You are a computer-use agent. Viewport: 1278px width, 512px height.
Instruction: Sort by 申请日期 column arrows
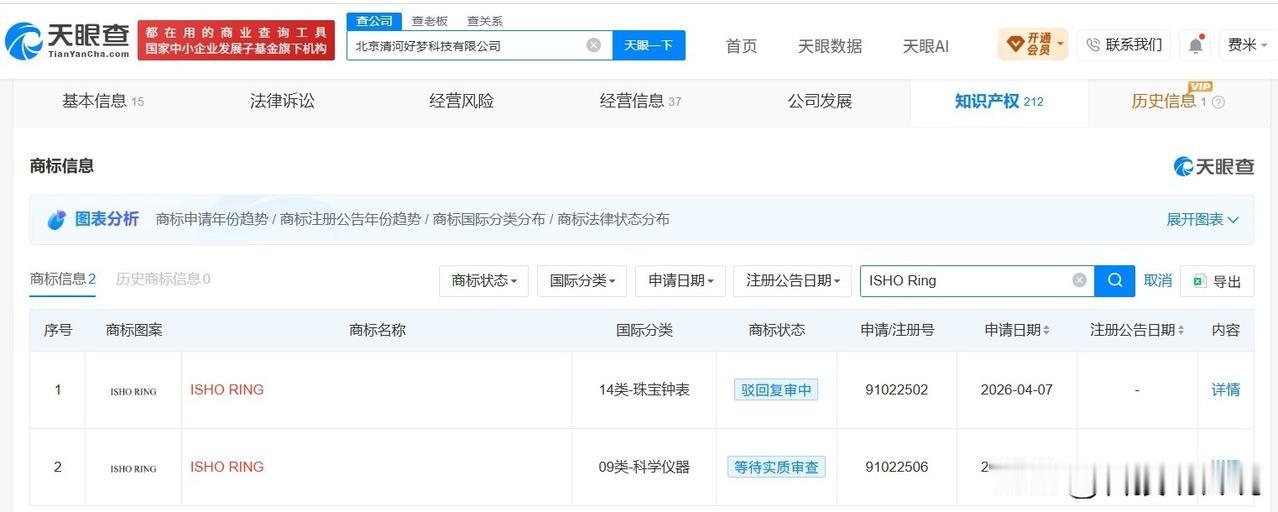[x=1046, y=330]
